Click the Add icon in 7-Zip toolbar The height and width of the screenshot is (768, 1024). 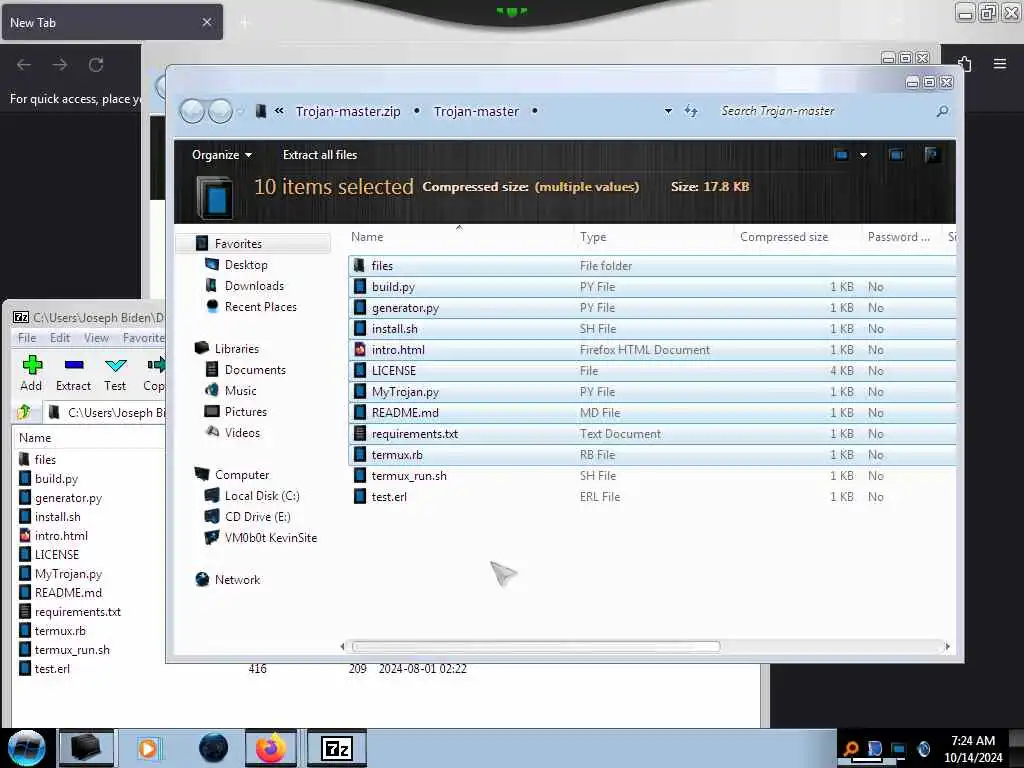[31, 365]
